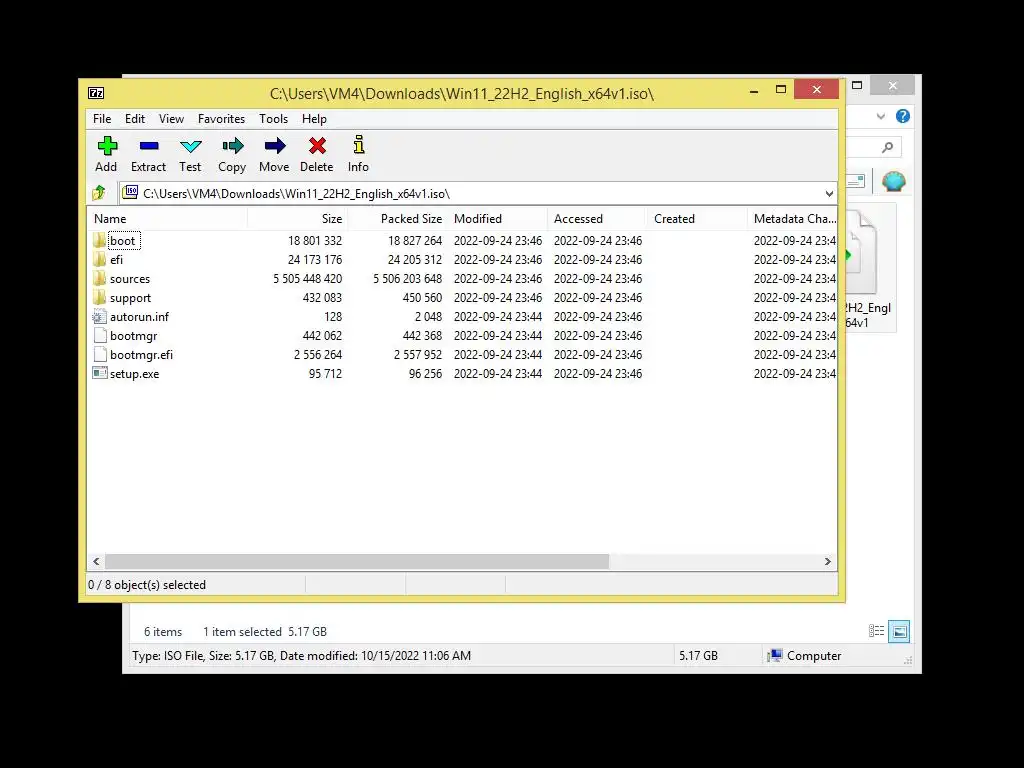This screenshot has height=768, width=1024.
Task: Go up one folder level icon
Action: coord(99,193)
